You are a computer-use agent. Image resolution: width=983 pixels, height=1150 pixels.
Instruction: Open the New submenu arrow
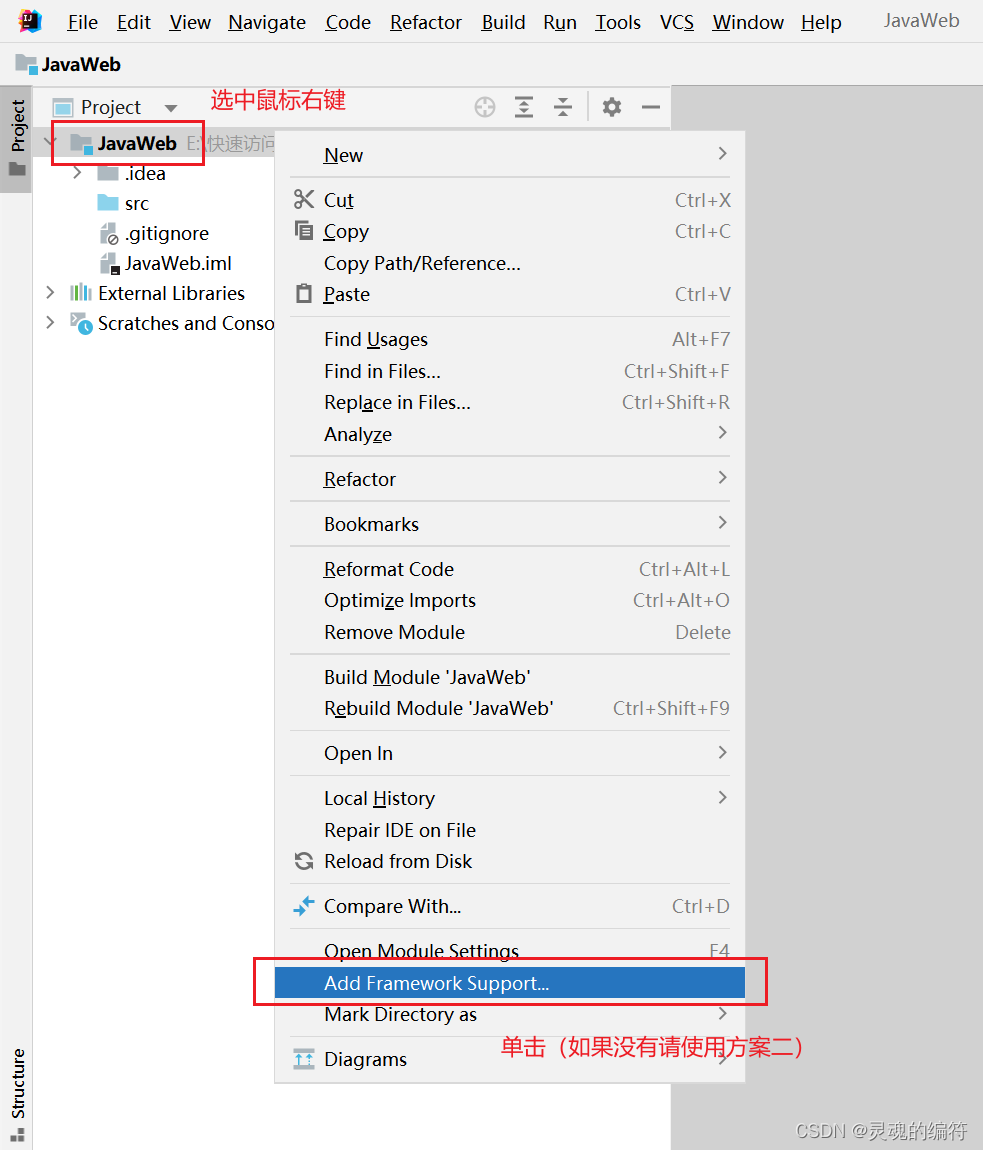723,153
